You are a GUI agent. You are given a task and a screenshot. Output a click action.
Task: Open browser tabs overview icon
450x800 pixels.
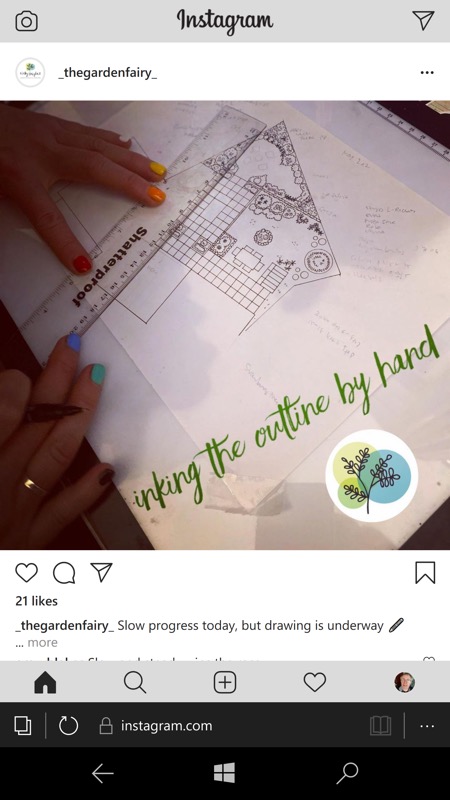22,726
